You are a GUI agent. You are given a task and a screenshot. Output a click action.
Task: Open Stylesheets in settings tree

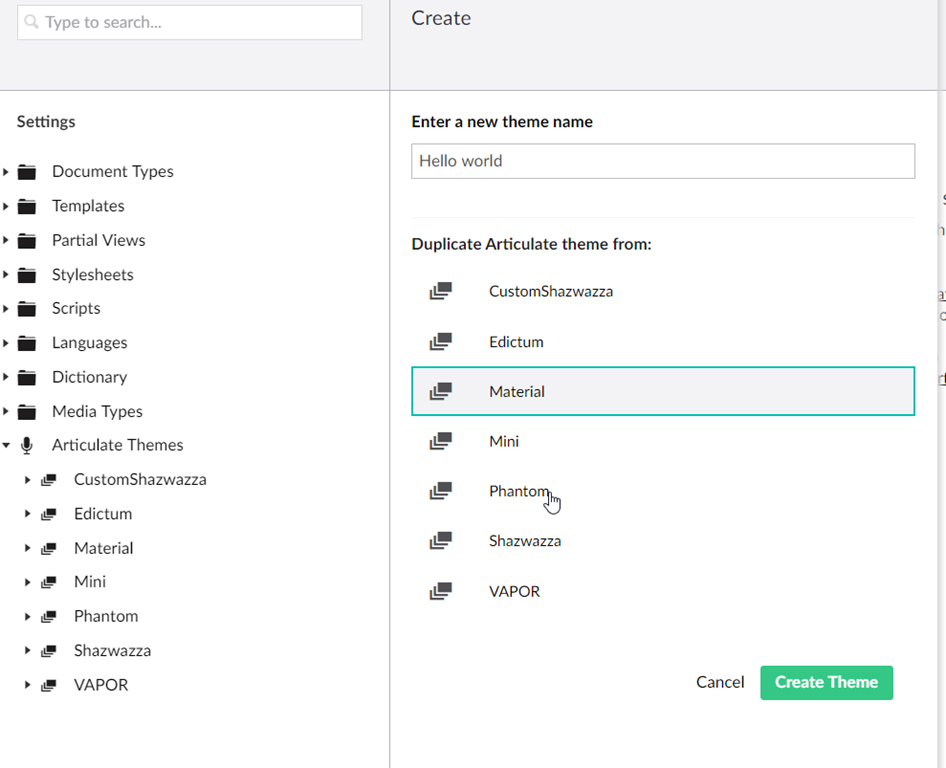pyautogui.click(x=92, y=275)
